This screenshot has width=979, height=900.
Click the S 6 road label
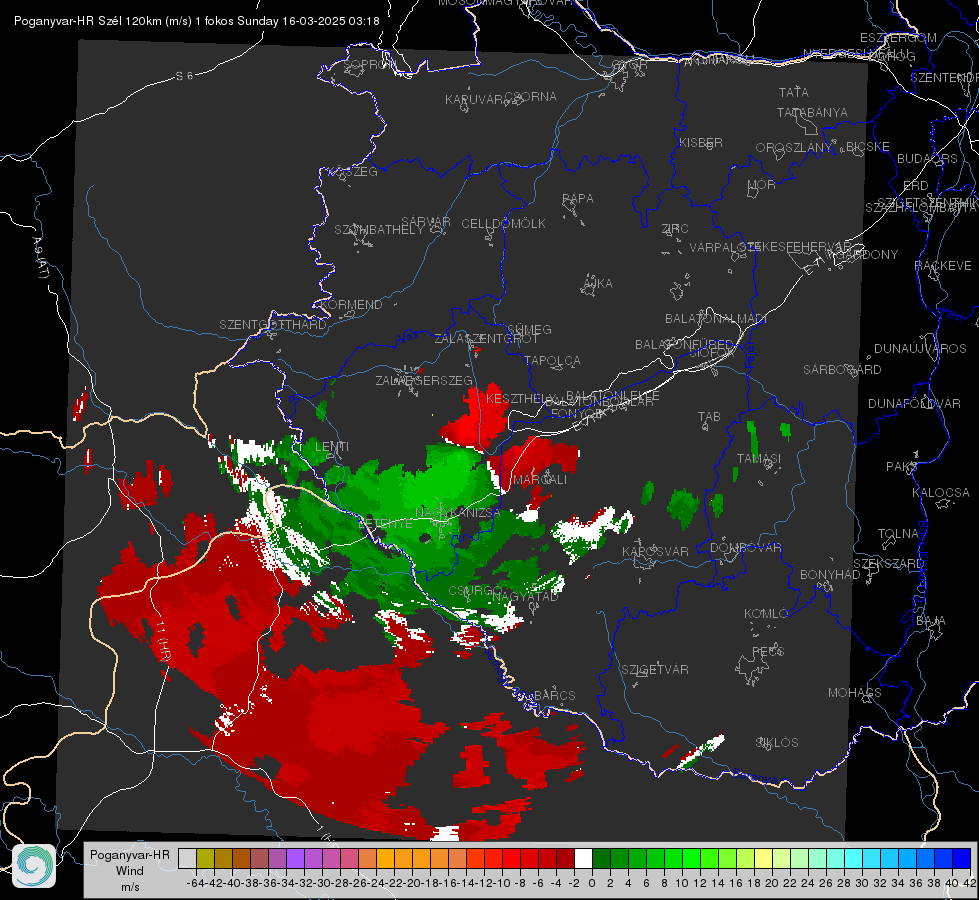[x=184, y=76]
